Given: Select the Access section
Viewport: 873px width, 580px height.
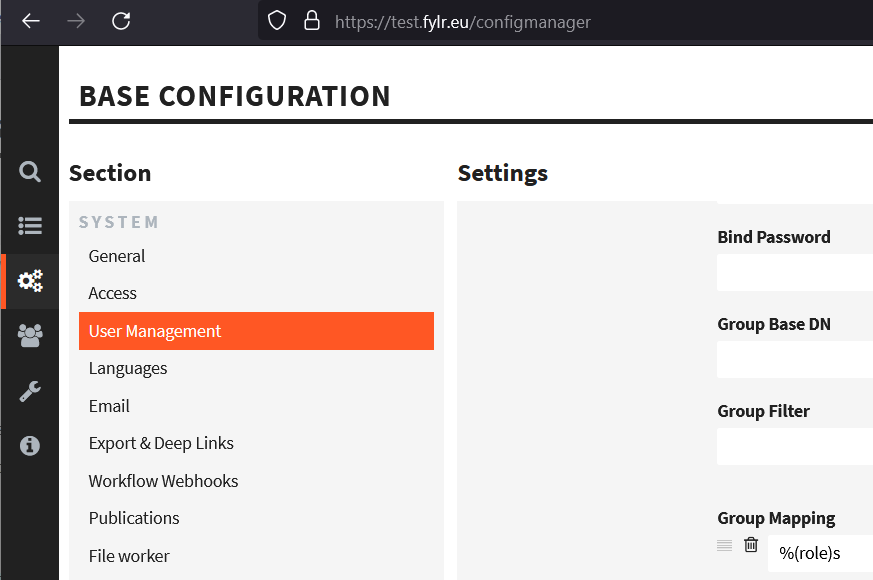Looking at the screenshot, I should coord(113,293).
